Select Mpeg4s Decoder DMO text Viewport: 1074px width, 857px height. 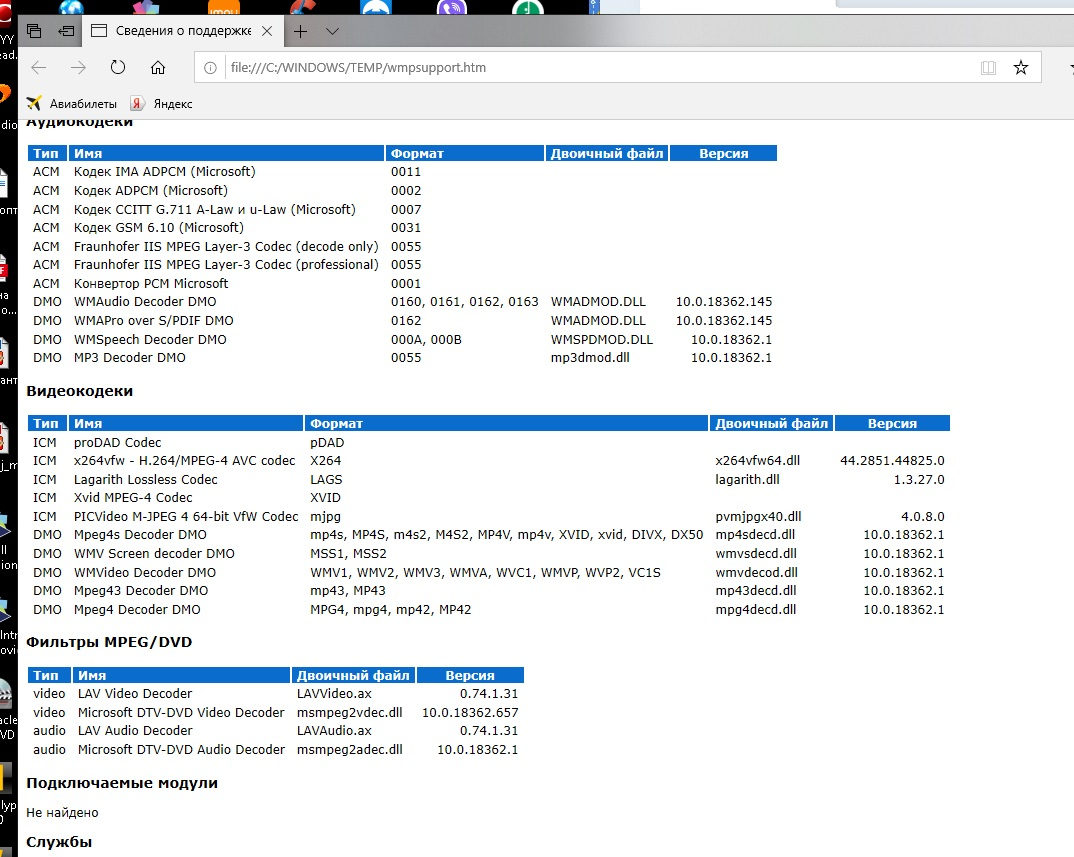click(140, 534)
